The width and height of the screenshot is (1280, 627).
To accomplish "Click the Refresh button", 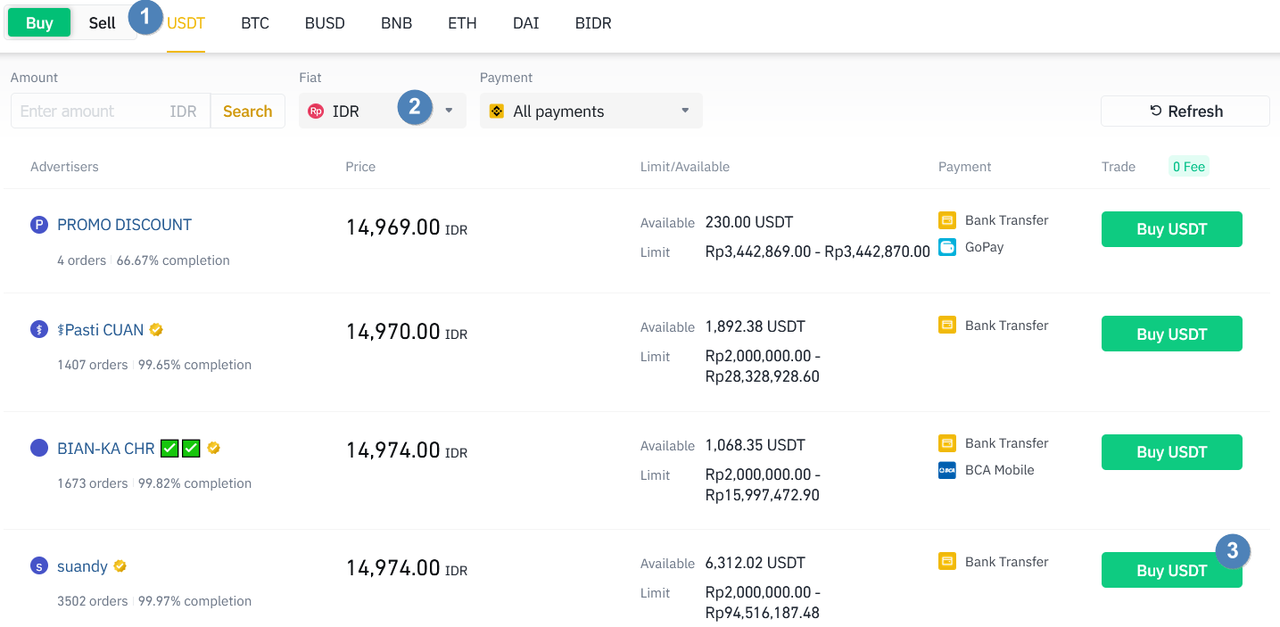I will point(1185,111).
